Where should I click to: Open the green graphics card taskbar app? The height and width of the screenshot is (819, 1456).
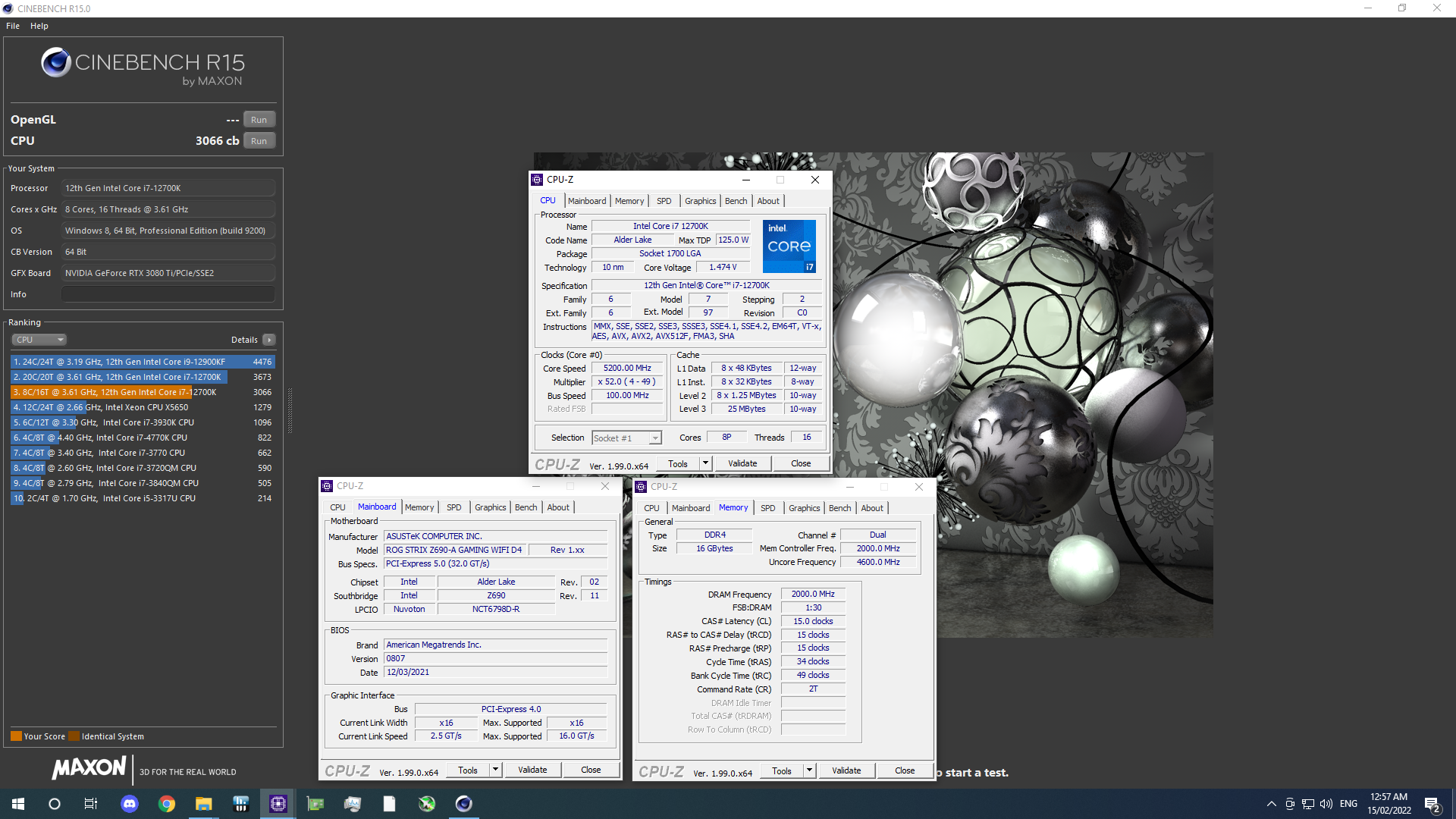pos(315,804)
